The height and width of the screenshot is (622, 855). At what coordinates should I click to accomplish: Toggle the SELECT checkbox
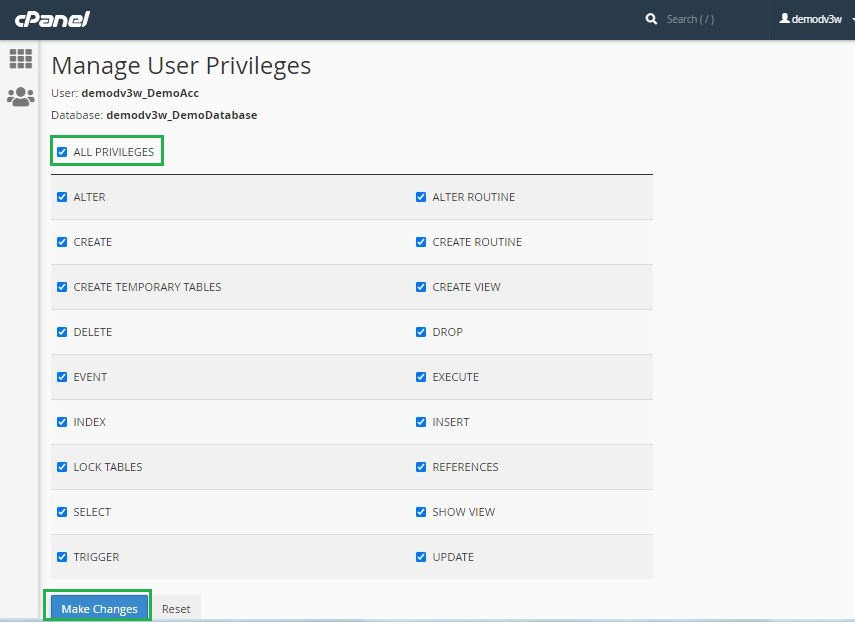tap(62, 512)
